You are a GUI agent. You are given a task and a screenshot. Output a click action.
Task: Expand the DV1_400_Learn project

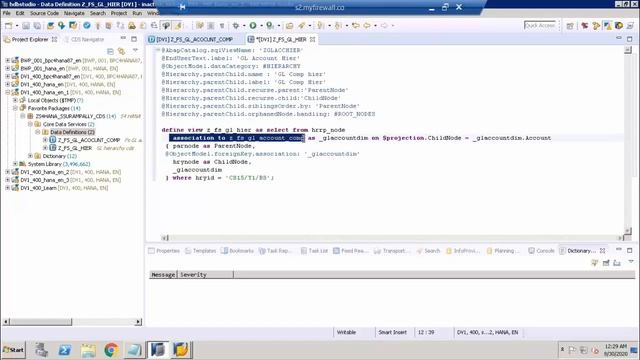coord(7,188)
